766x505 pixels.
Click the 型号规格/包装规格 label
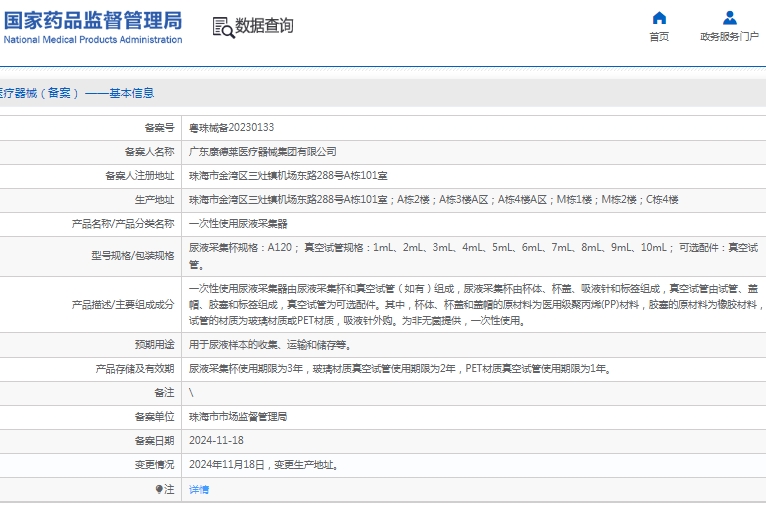tap(132, 255)
